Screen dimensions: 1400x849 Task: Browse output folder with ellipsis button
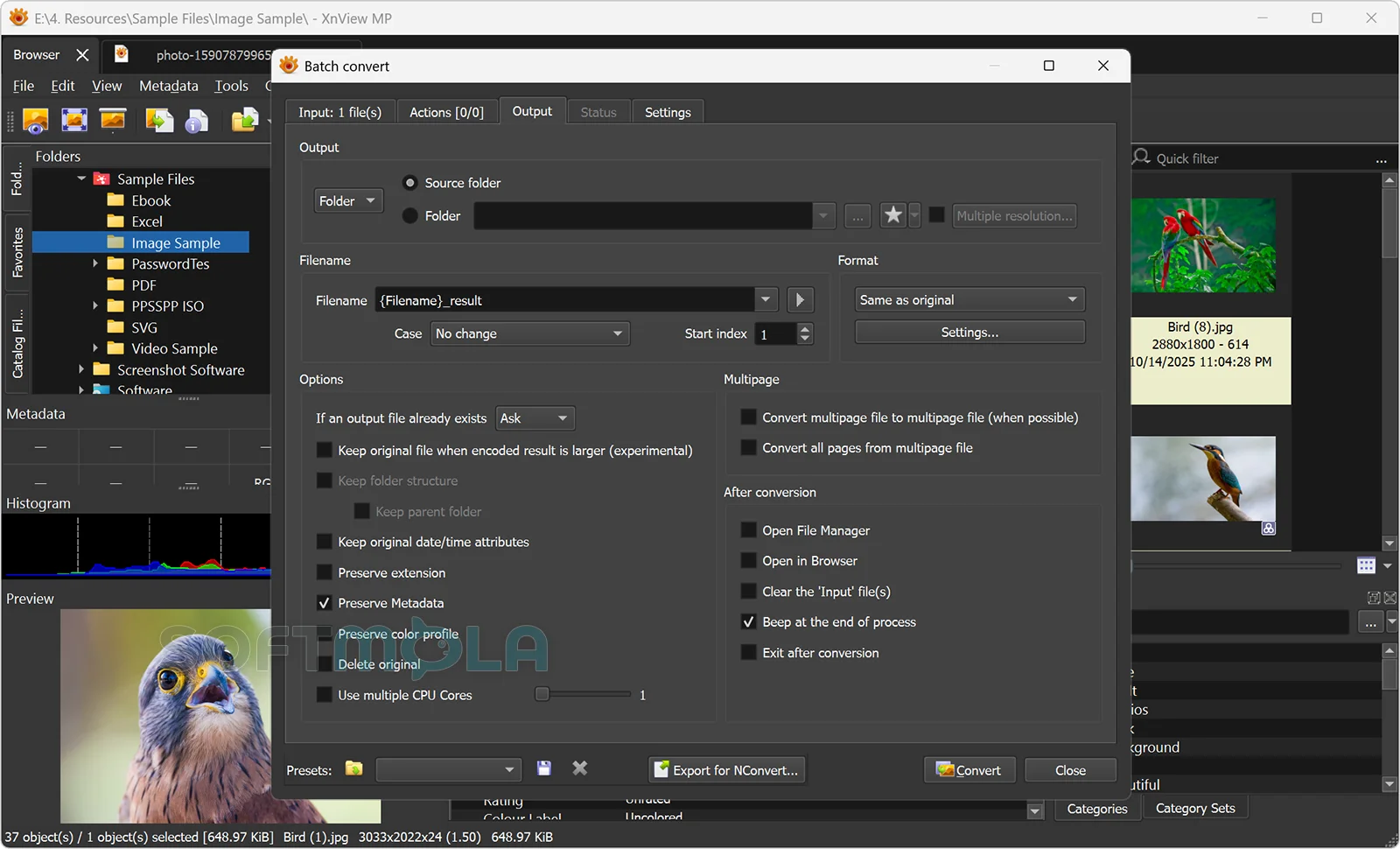(x=857, y=215)
